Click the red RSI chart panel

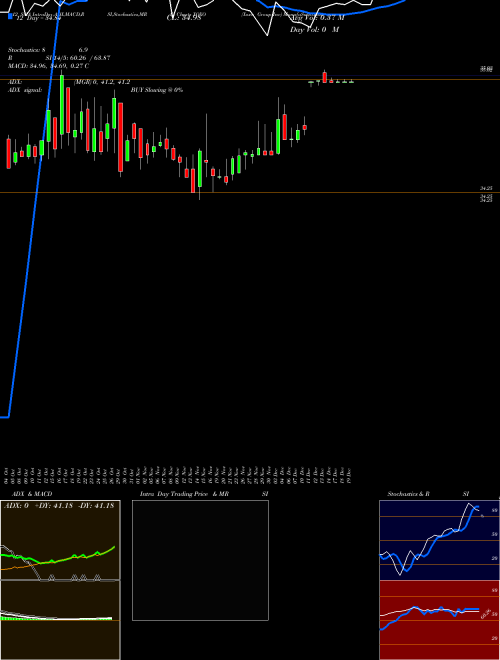[439, 620]
